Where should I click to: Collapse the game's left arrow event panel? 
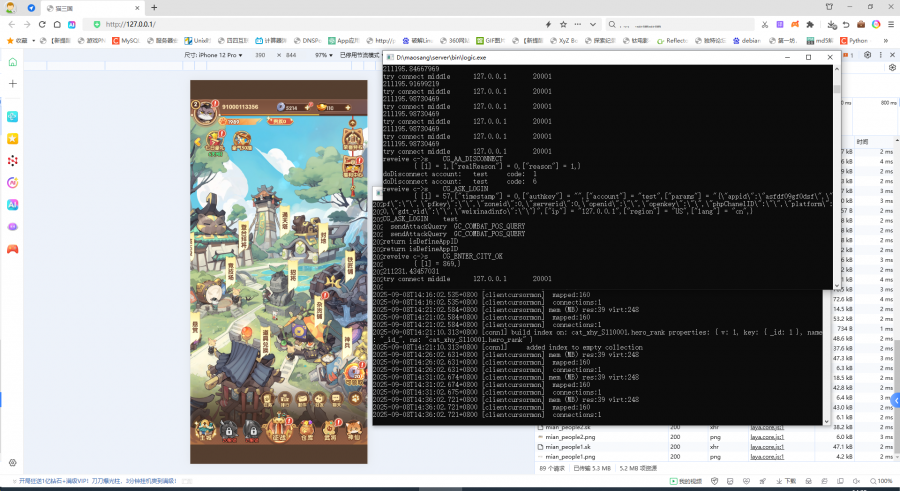(197, 142)
